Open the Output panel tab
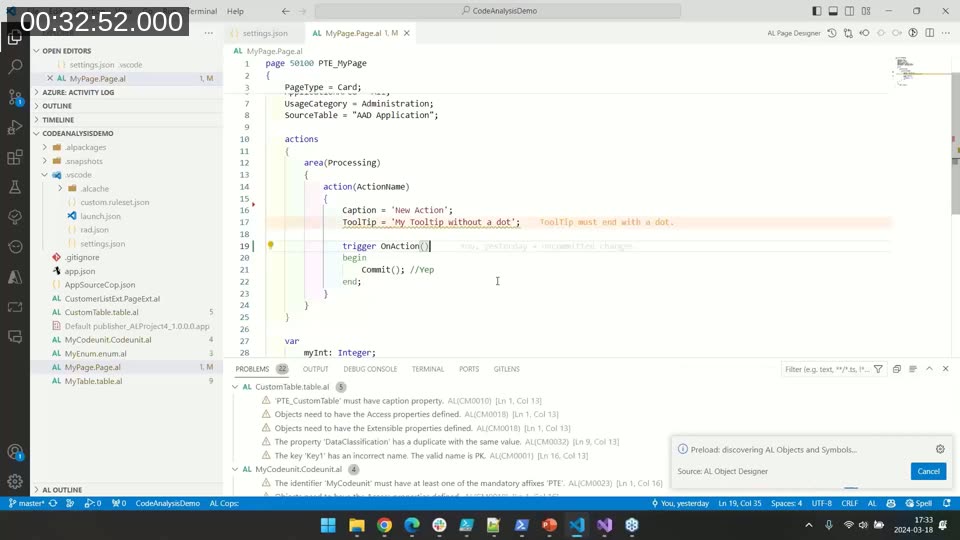Screen dimensions: 960x540 [315, 369]
